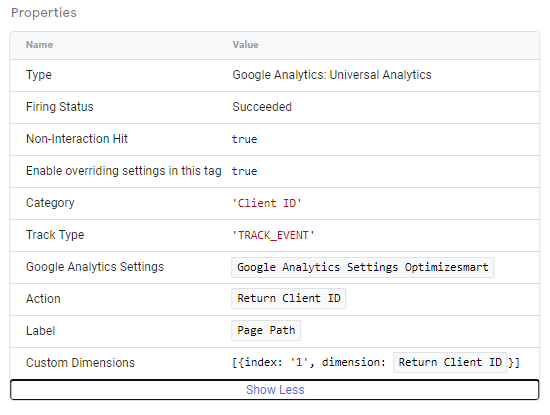The image size is (550, 415).
Task: Select the Succeeded status value
Action: (x=262, y=107)
